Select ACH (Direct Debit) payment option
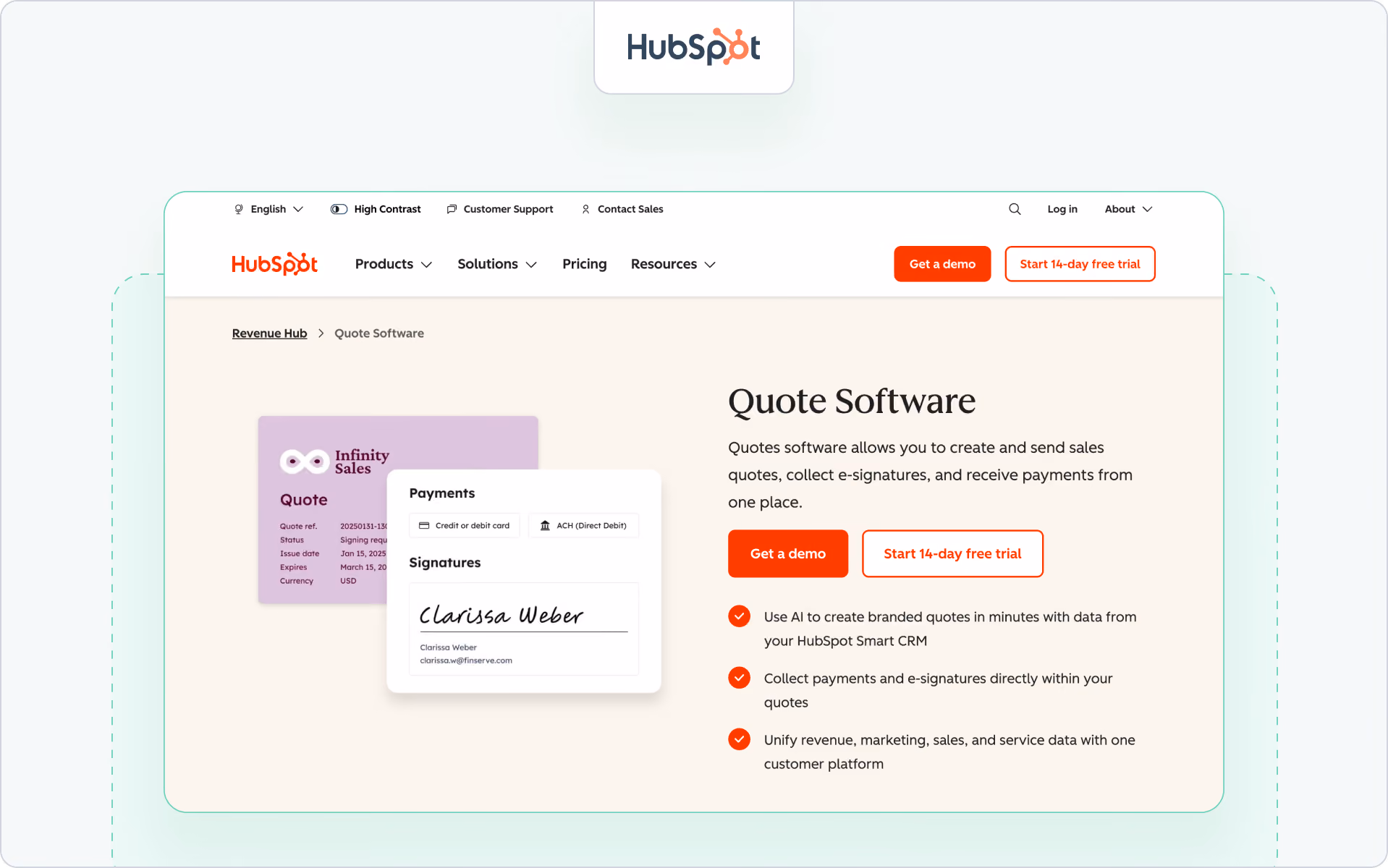 point(583,526)
